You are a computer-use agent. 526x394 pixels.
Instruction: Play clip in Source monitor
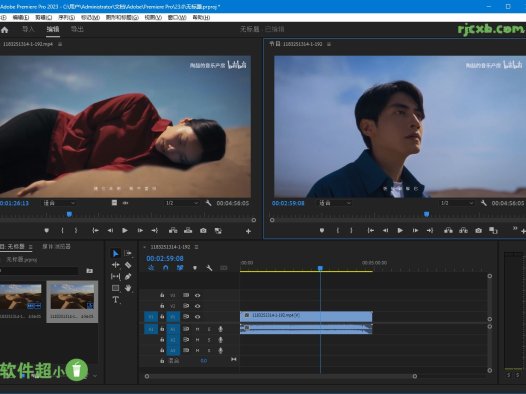click(125, 230)
